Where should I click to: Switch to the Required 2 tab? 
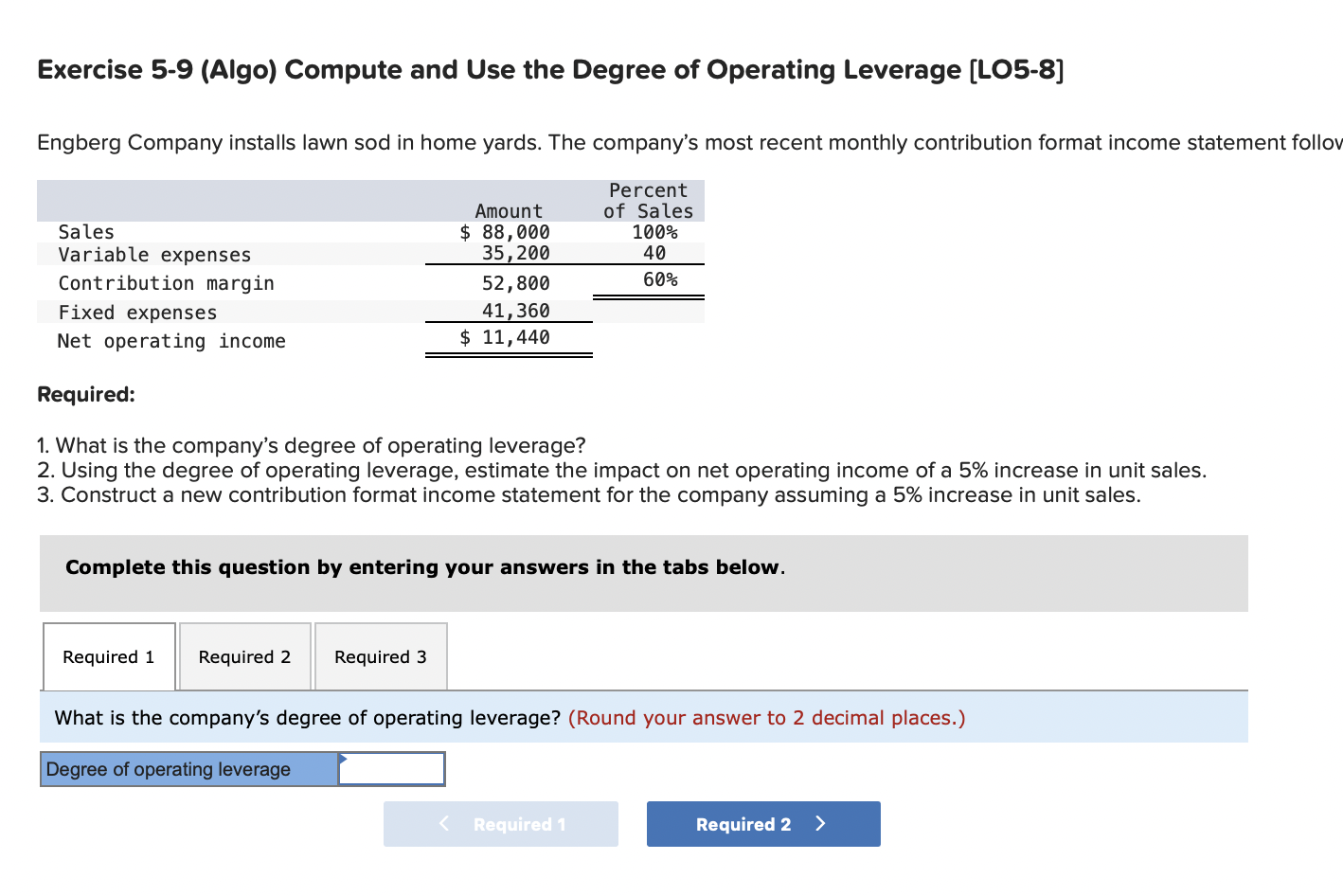point(243,656)
